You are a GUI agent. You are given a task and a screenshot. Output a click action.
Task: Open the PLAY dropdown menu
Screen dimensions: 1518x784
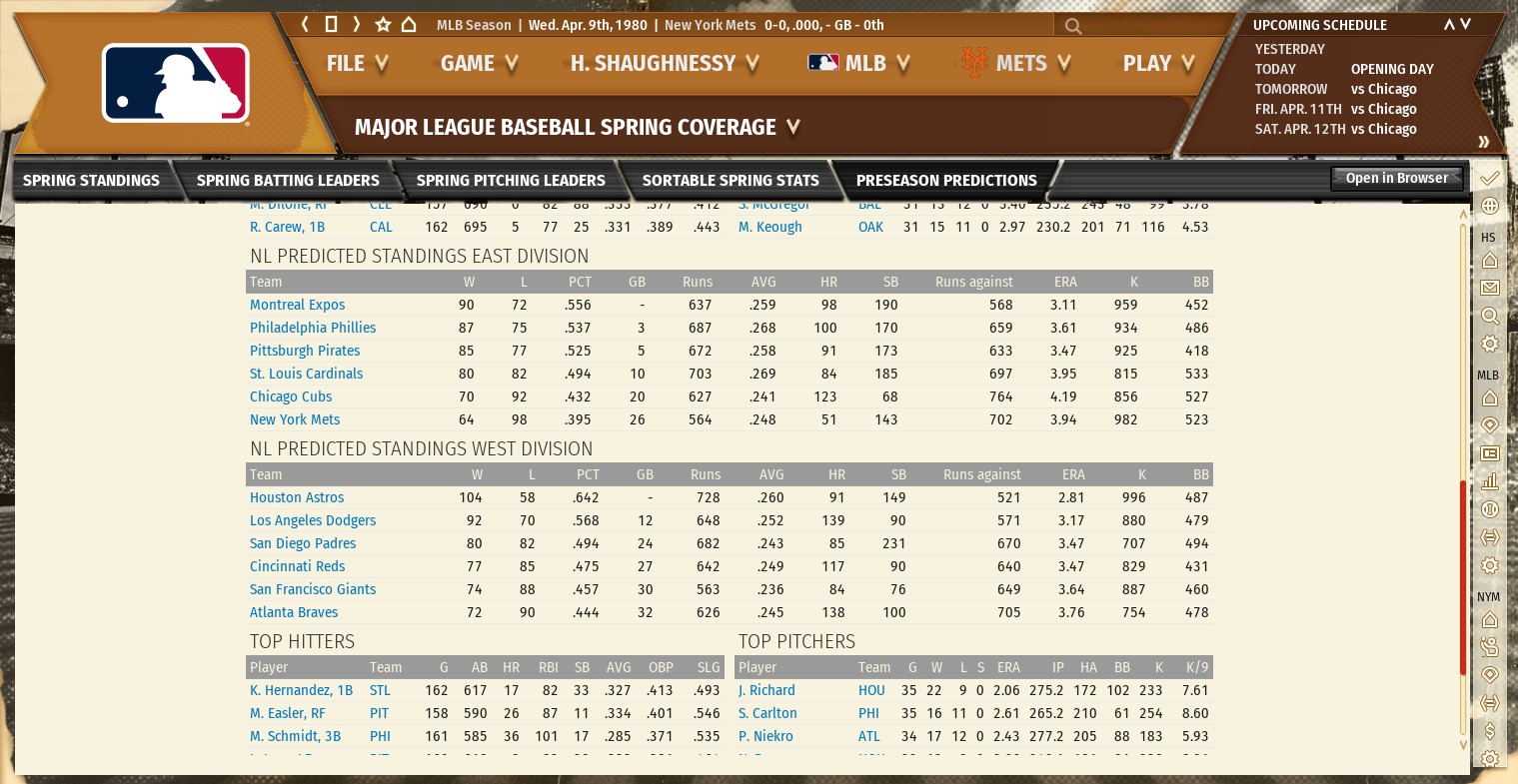pos(1159,64)
